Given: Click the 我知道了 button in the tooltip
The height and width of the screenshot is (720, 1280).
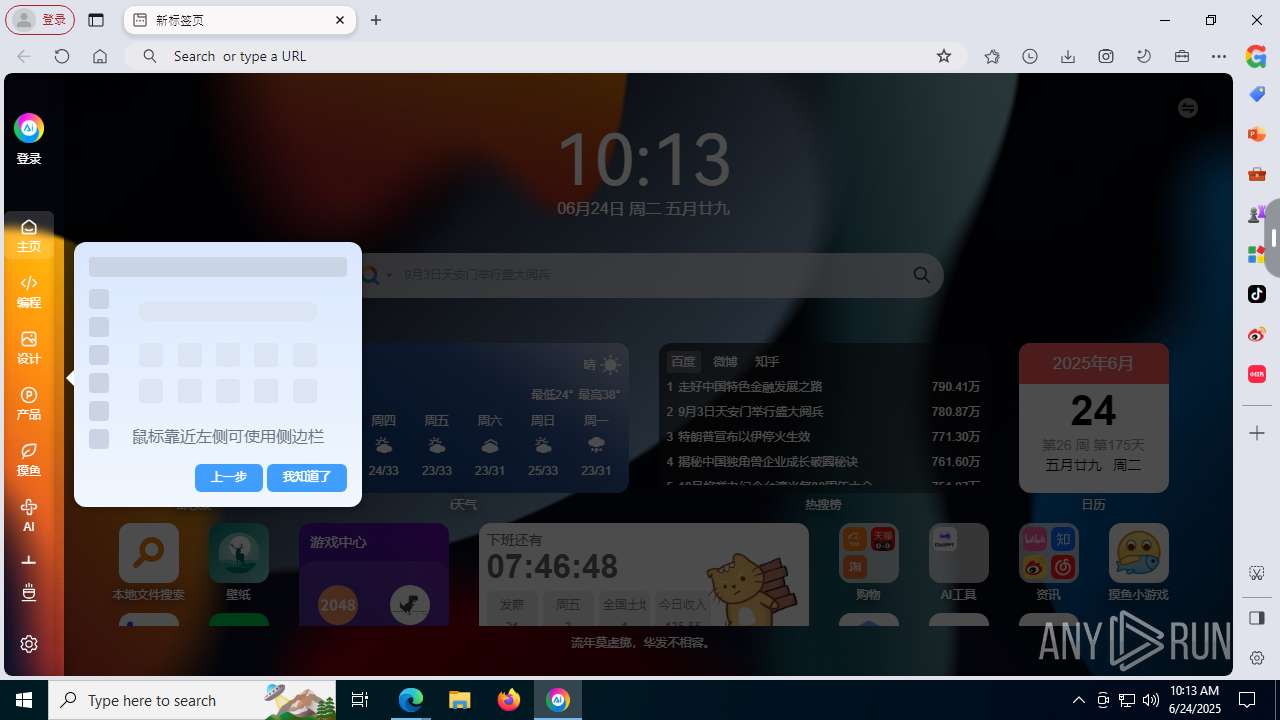Looking at the screenshot, I should click(x=307, y=477).
